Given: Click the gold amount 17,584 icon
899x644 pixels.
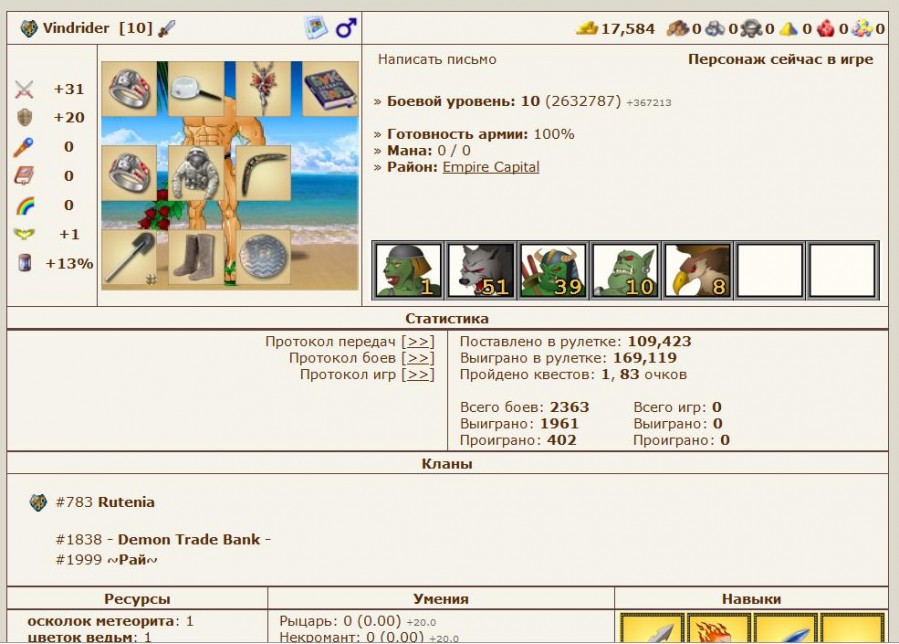Looking at the screenshot, I should pos(587,28).
